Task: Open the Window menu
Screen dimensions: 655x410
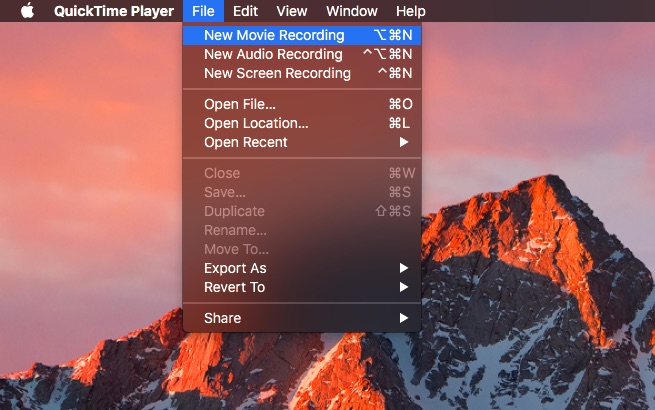Action: coord(352,11)
